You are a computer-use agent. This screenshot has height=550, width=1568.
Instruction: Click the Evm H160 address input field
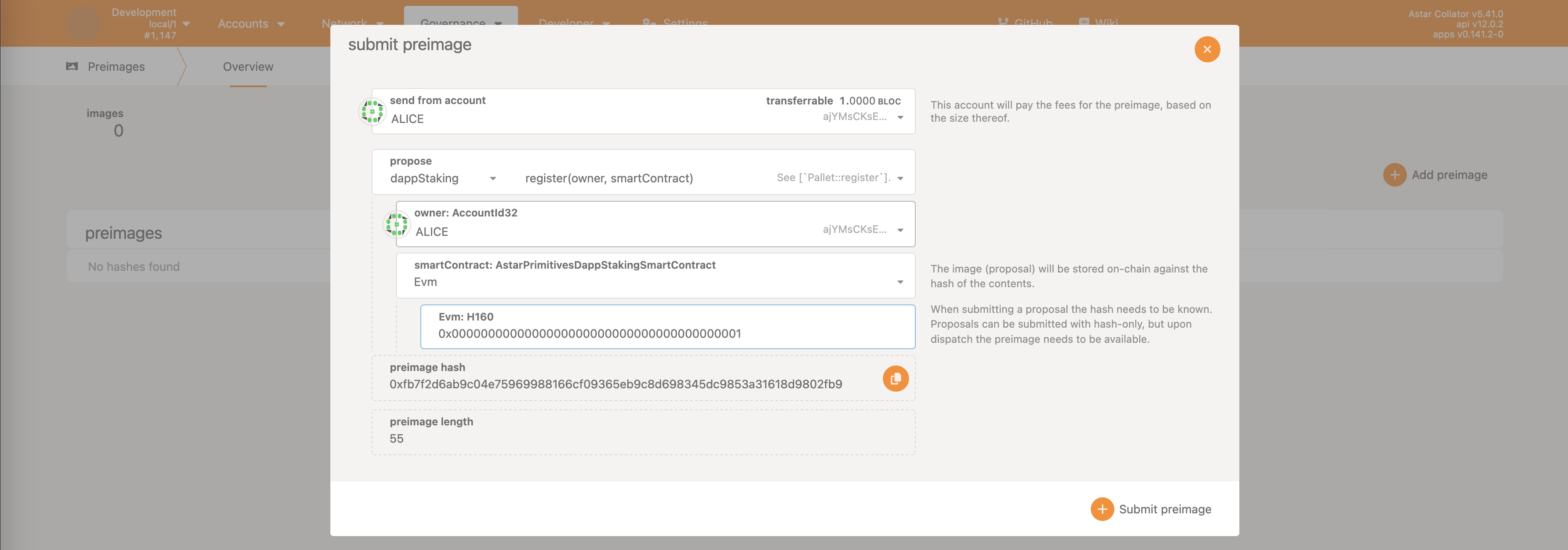(667, 333)
